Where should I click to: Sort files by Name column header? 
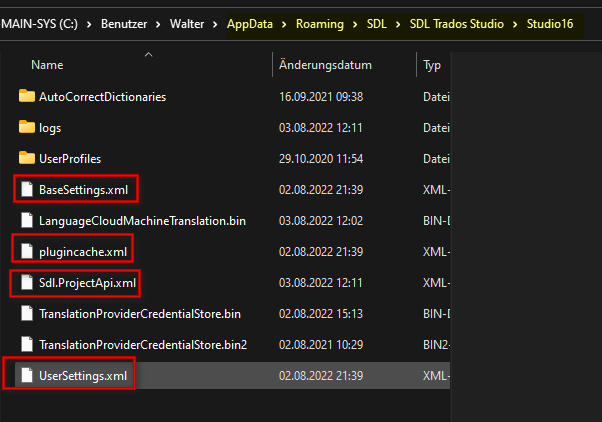tap(47, 65)
